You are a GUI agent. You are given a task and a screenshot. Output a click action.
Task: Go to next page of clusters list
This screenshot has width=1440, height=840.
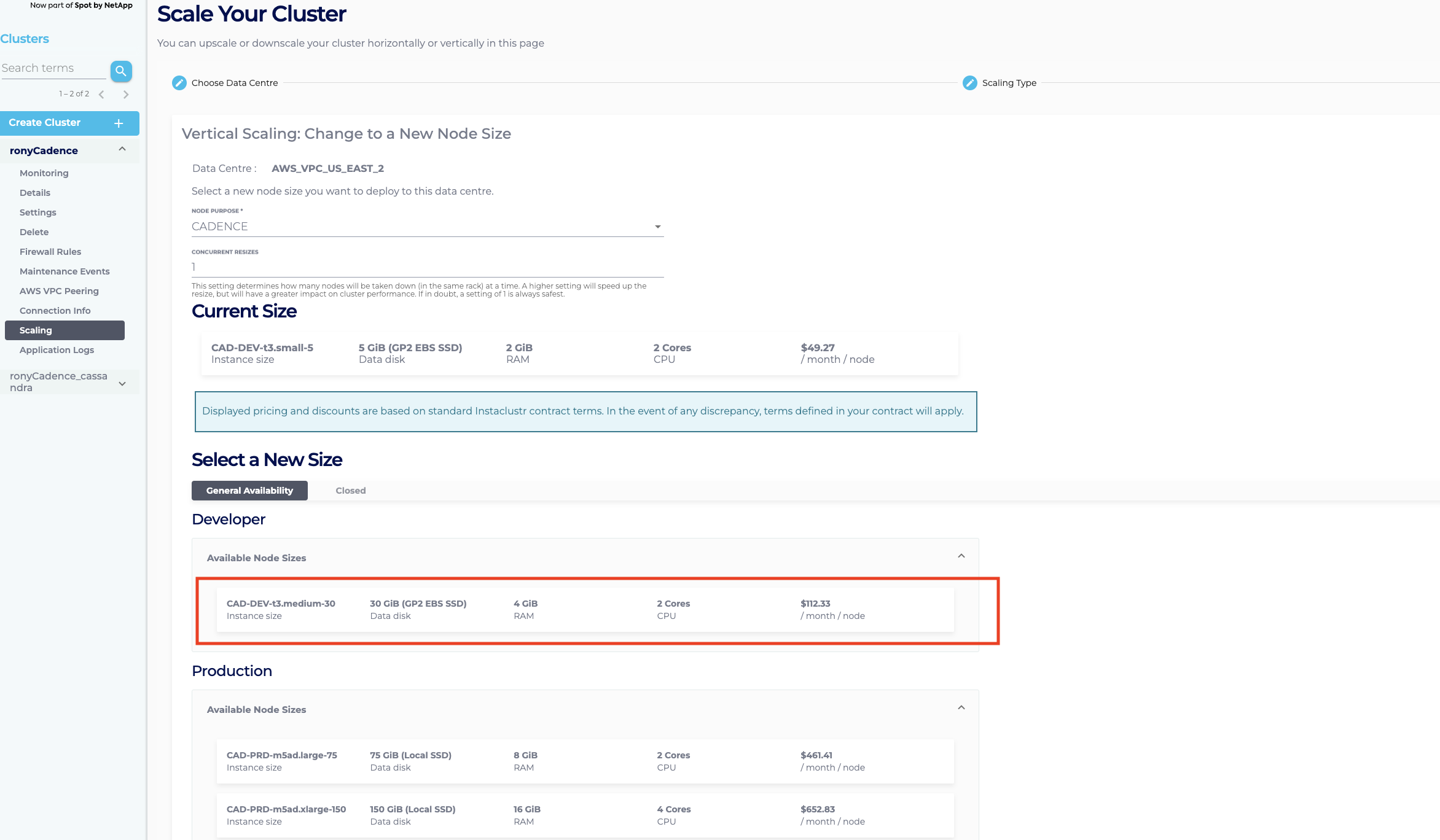(126, 95)
